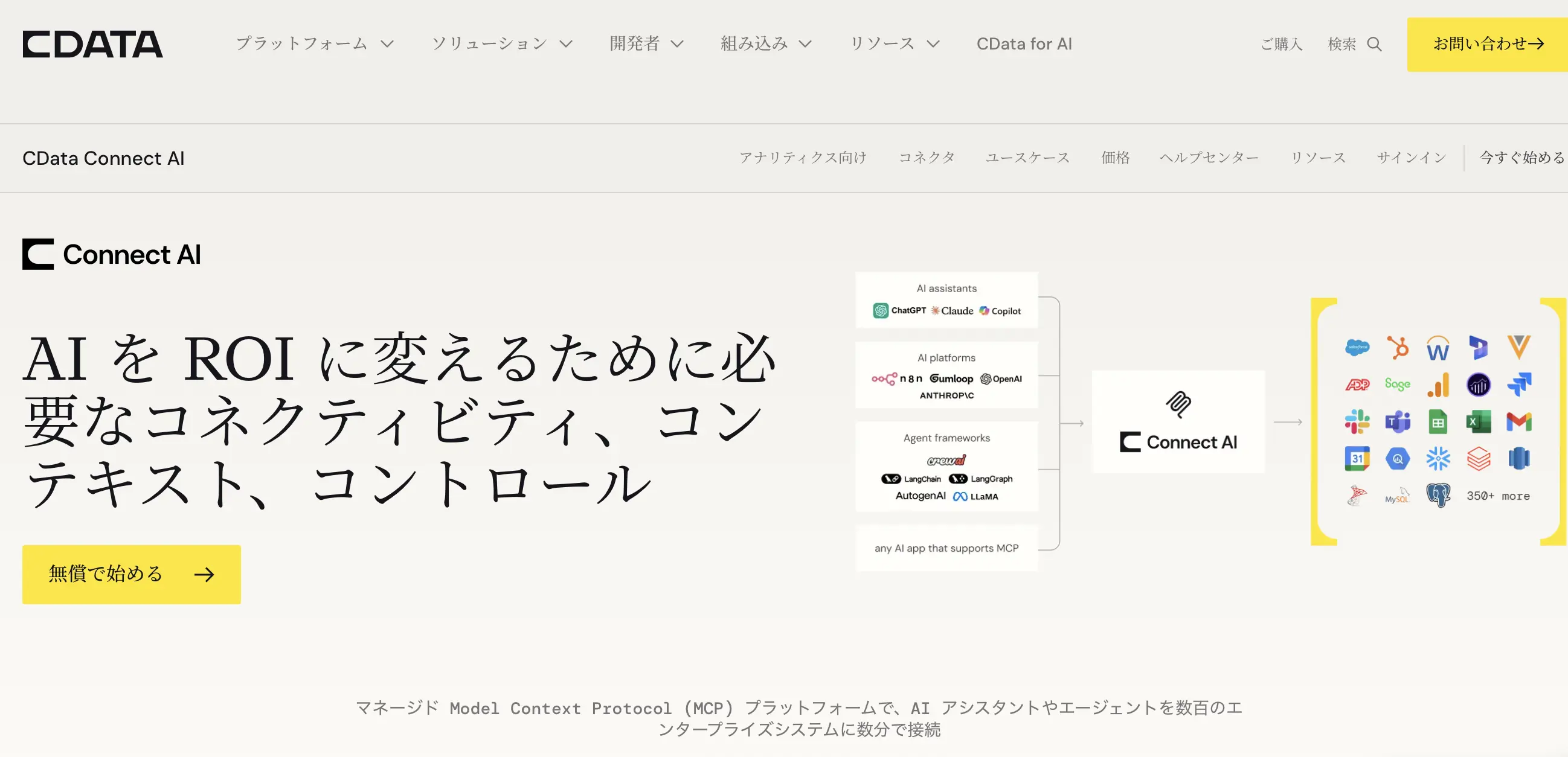1568x757 pixels.
Task: Click the Claude logo in AI assistants
Action: coord(952,311)
